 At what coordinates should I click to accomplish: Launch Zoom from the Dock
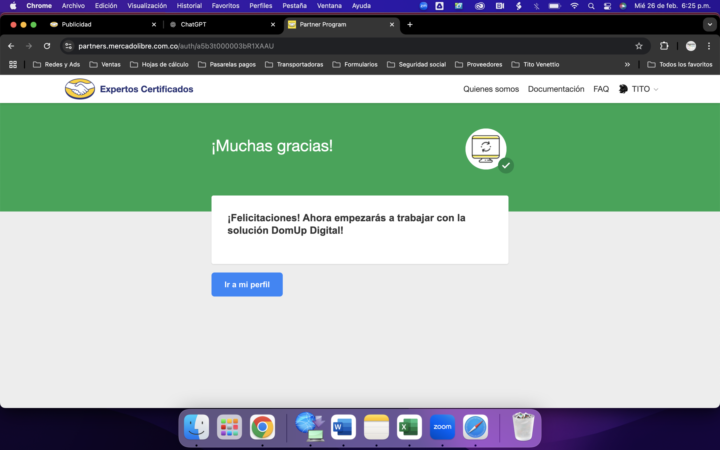(x=442, y=427)
